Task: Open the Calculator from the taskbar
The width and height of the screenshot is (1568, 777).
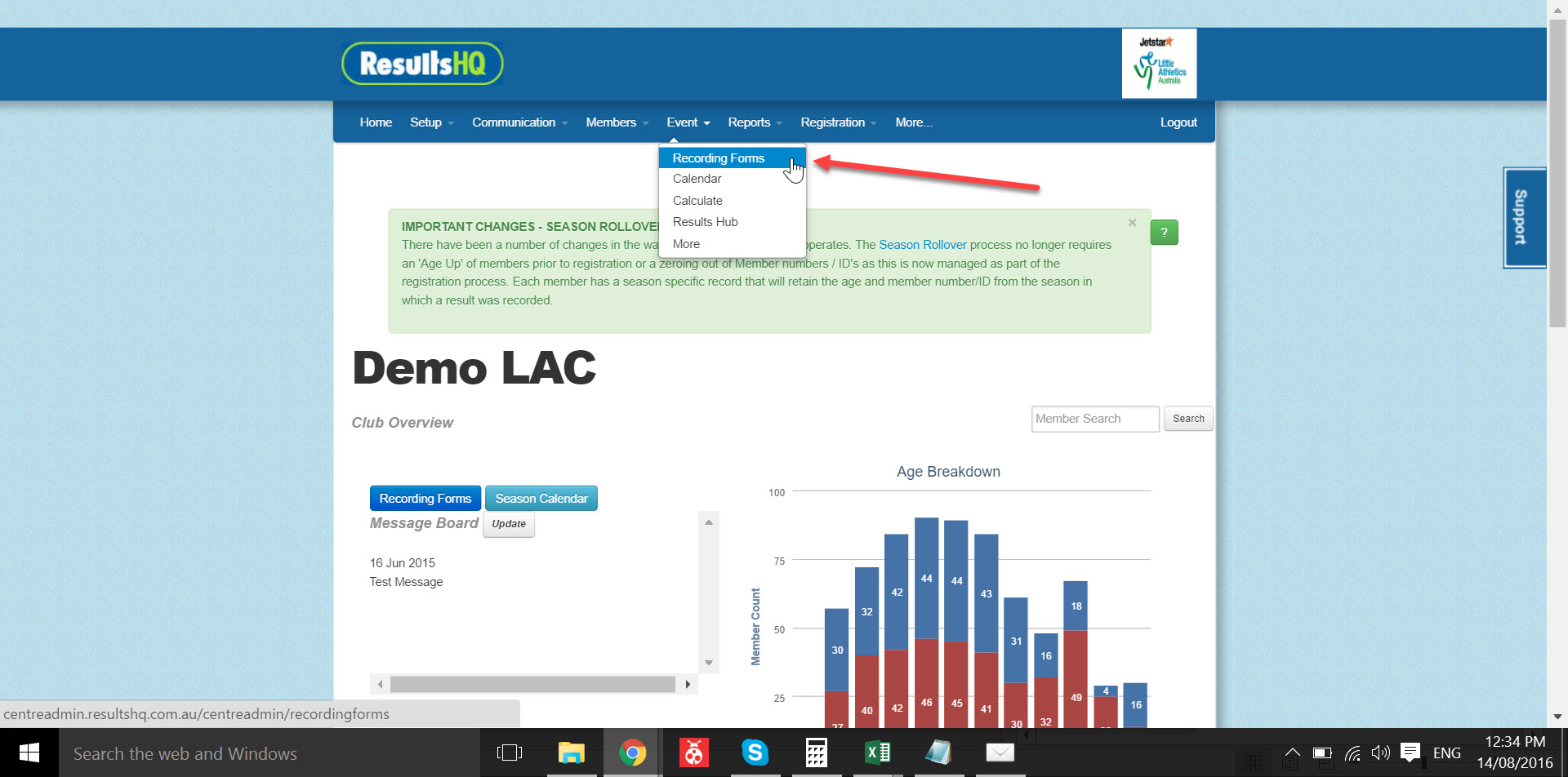Action: [816, 753]
